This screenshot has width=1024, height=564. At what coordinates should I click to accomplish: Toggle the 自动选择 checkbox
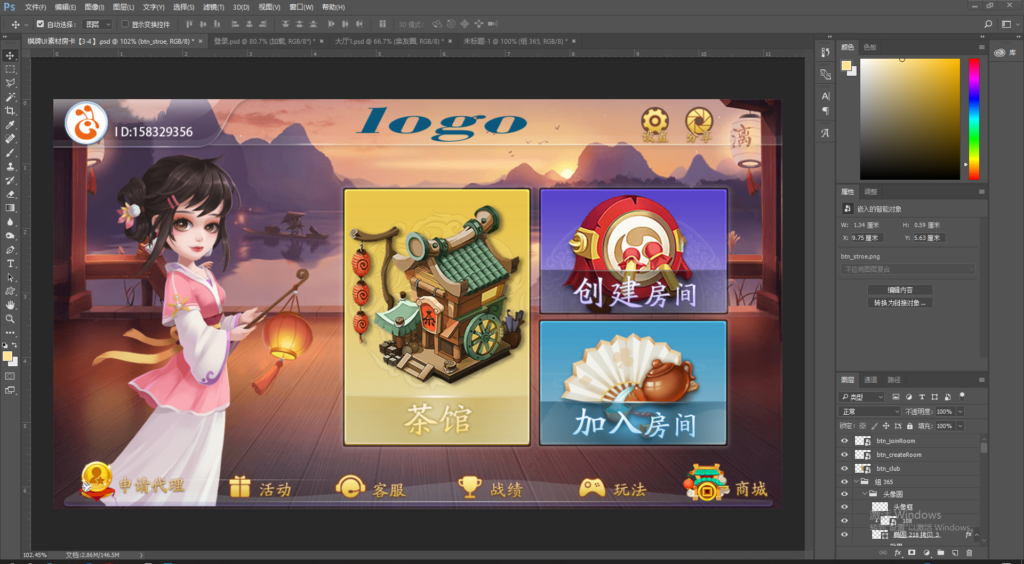click(40, 23)
